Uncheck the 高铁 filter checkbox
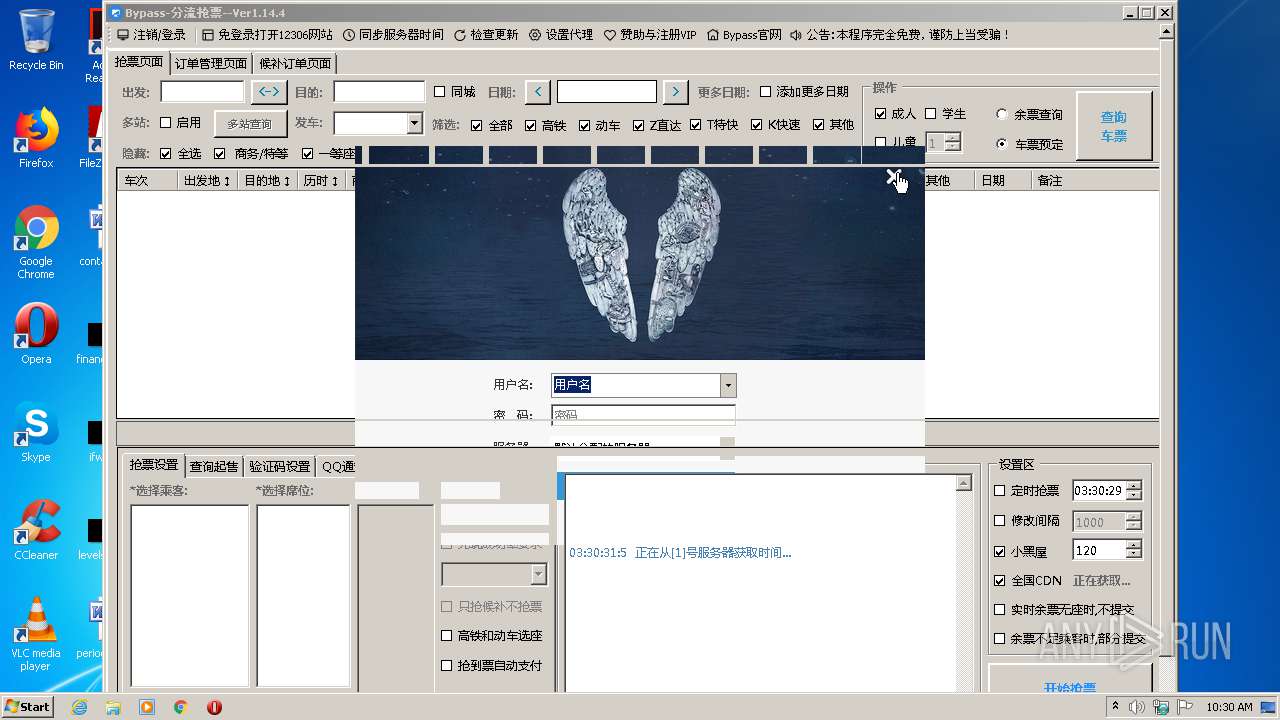Screen dimensions: 1280x720 [531, 125]
